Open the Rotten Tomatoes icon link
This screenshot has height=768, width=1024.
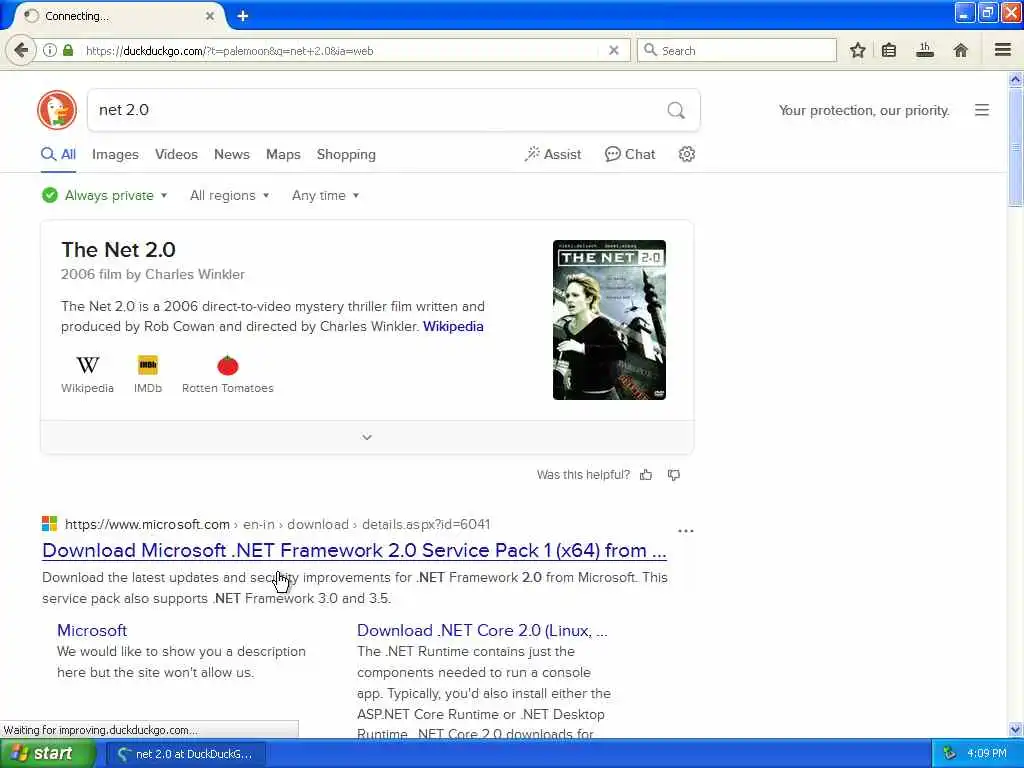(227, 374)
